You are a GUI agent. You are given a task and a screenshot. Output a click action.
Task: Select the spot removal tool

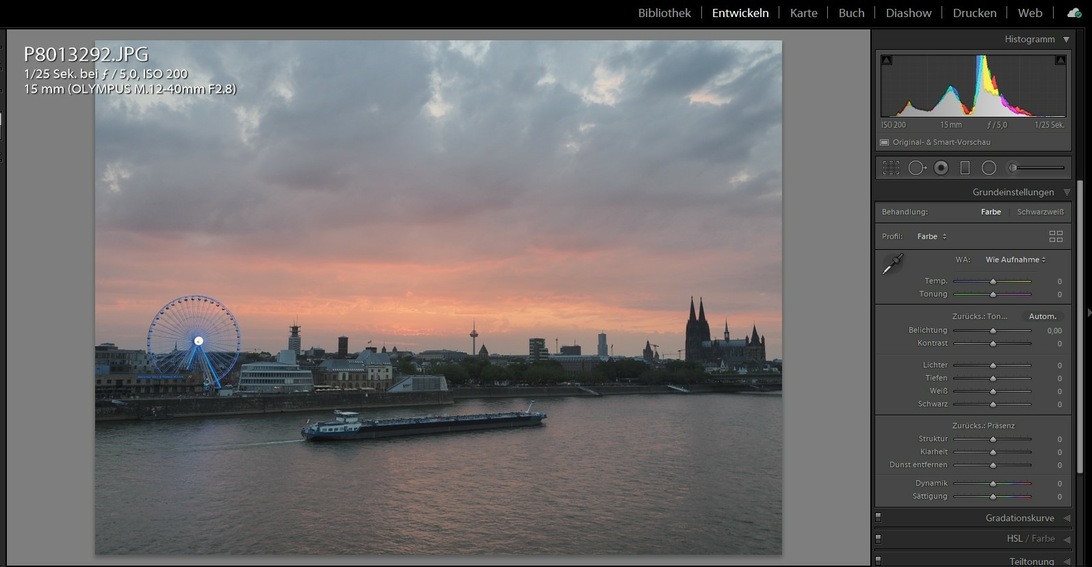[x=916, y=168]
